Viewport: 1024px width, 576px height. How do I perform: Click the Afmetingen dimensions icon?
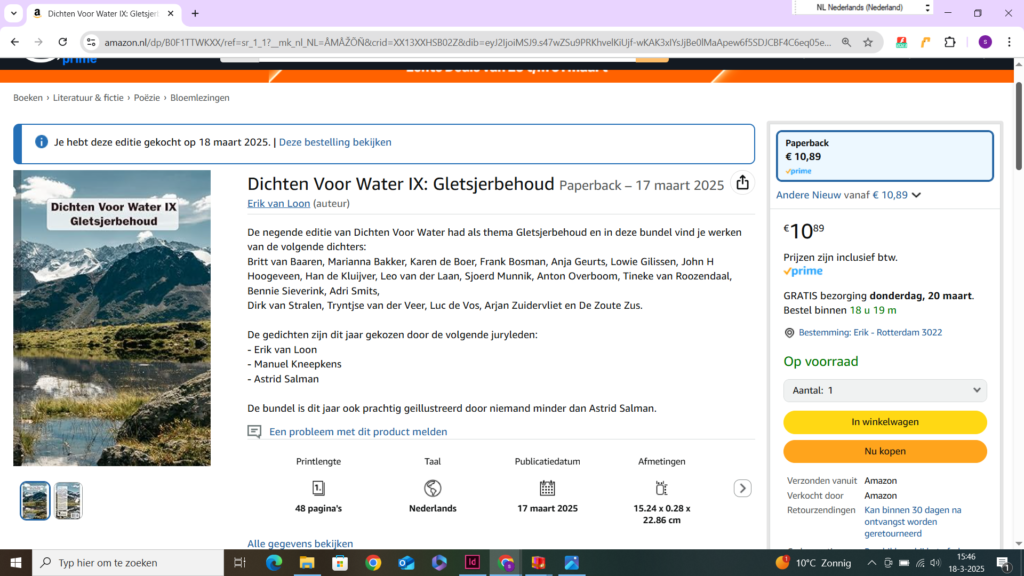[662, 488]
